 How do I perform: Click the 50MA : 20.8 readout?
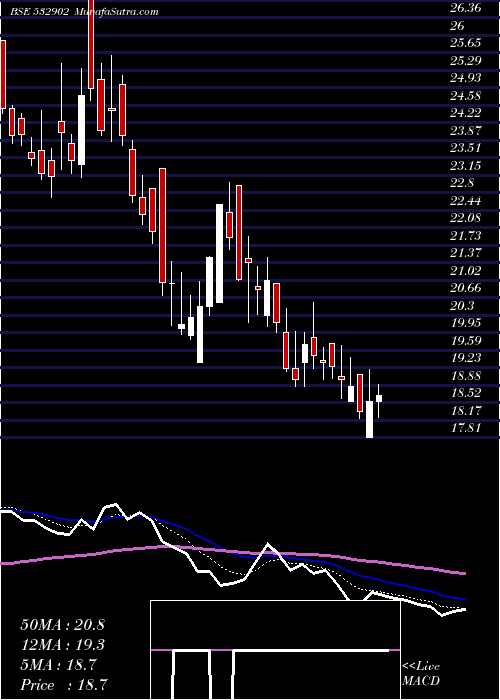pyautogui.click(x=62, y=625)
